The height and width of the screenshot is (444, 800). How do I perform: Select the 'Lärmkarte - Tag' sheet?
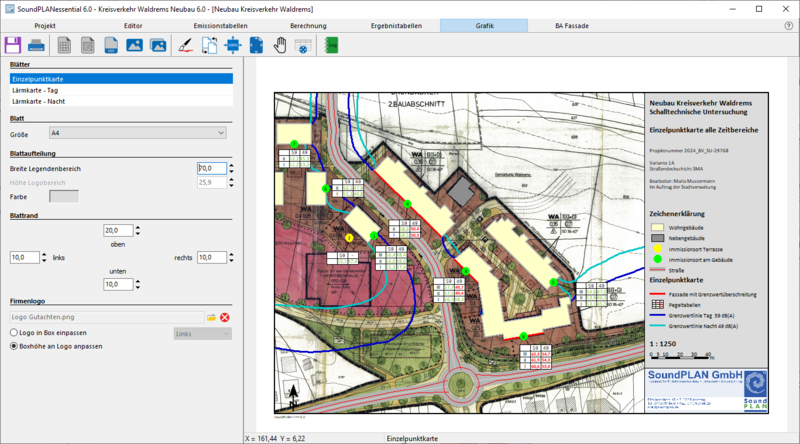[121, 90]
